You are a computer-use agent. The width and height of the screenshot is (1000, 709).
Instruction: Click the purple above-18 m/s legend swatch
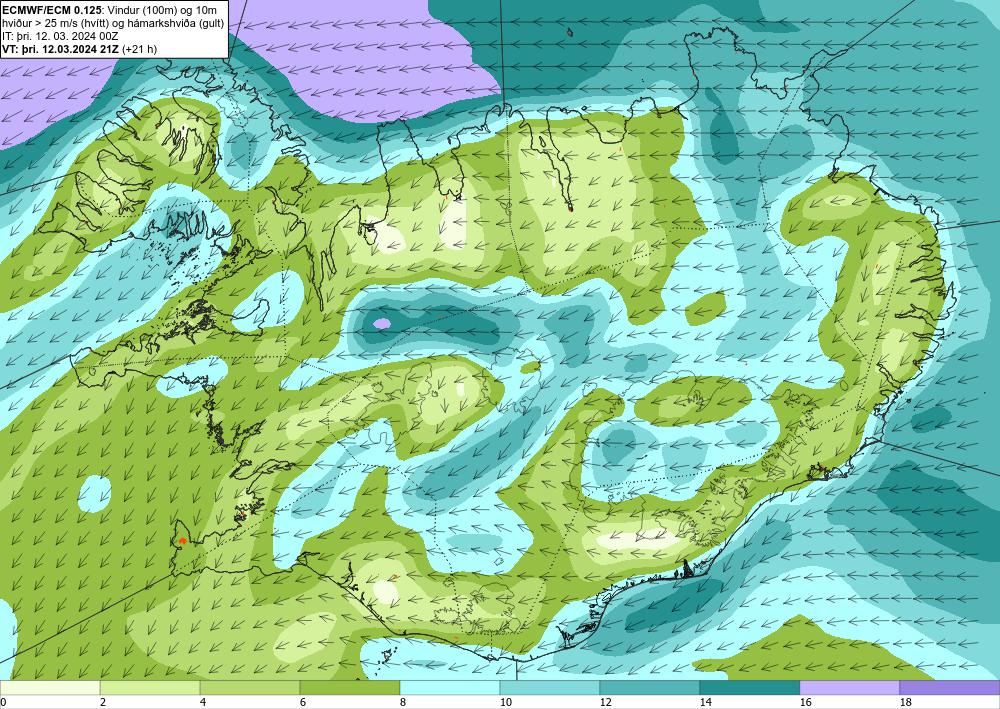pyautogui.click(x=950, y=688)
